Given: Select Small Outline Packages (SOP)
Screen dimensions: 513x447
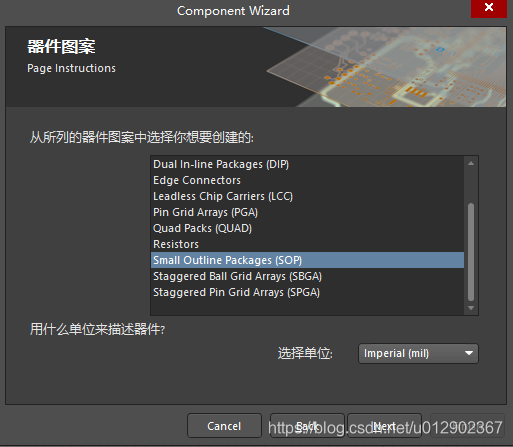Looking at the screenshot, I should [x=307, y=260].
